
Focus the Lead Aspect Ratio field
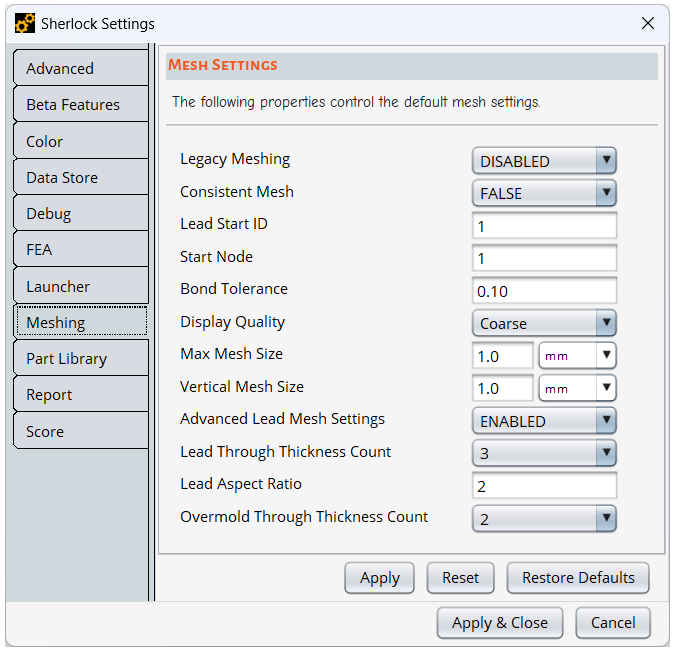tap(544, 486)
